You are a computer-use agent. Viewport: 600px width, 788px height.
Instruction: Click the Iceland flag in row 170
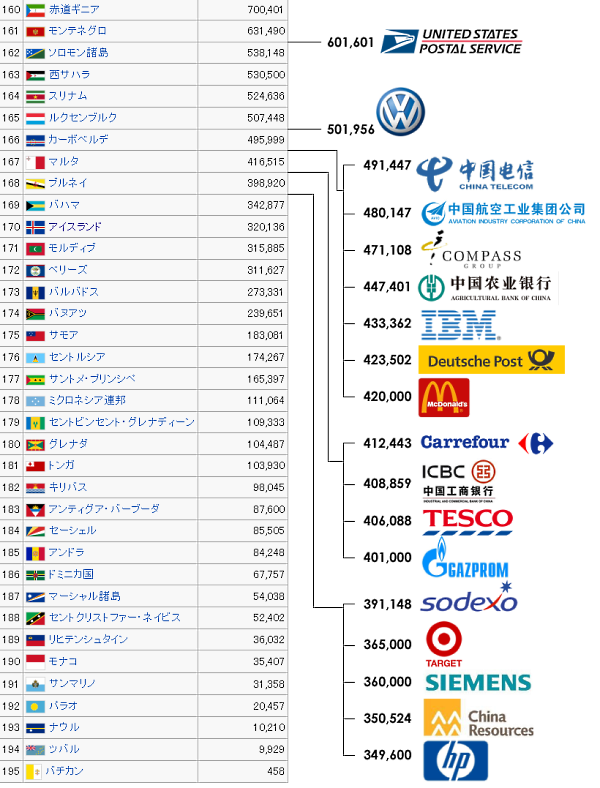click(x=35, y=228)
